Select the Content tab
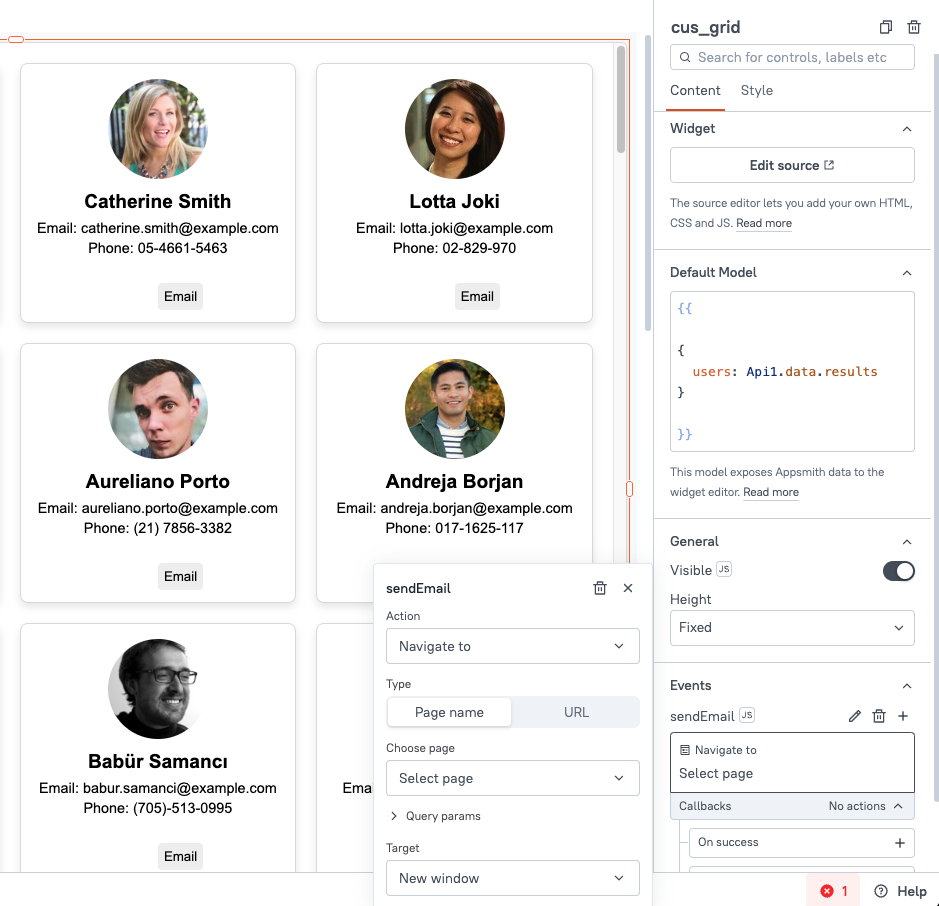The width and height of the screenshot is (939, 906). point(695,90)
